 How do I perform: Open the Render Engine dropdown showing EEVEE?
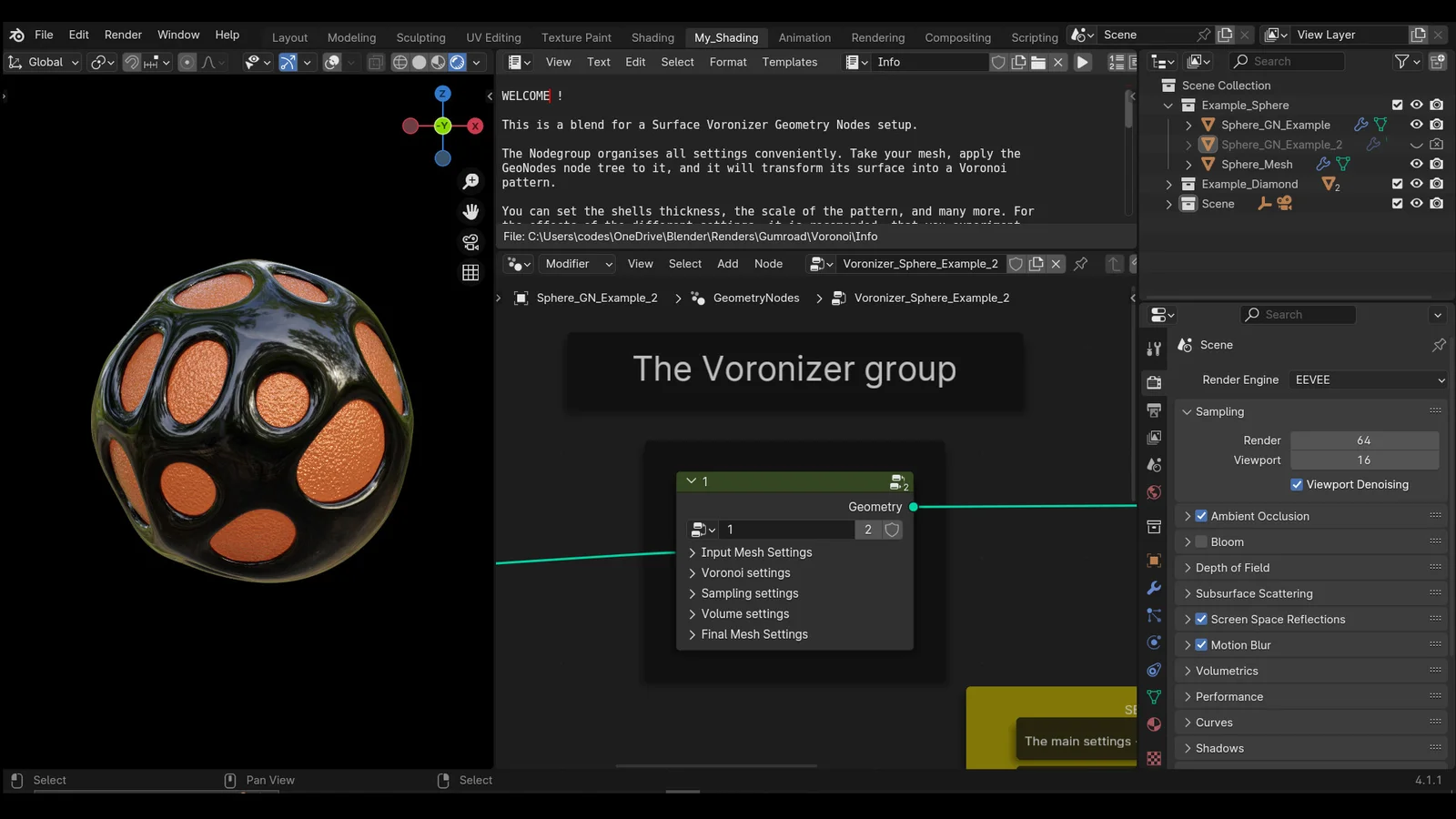pos(1367,379)
